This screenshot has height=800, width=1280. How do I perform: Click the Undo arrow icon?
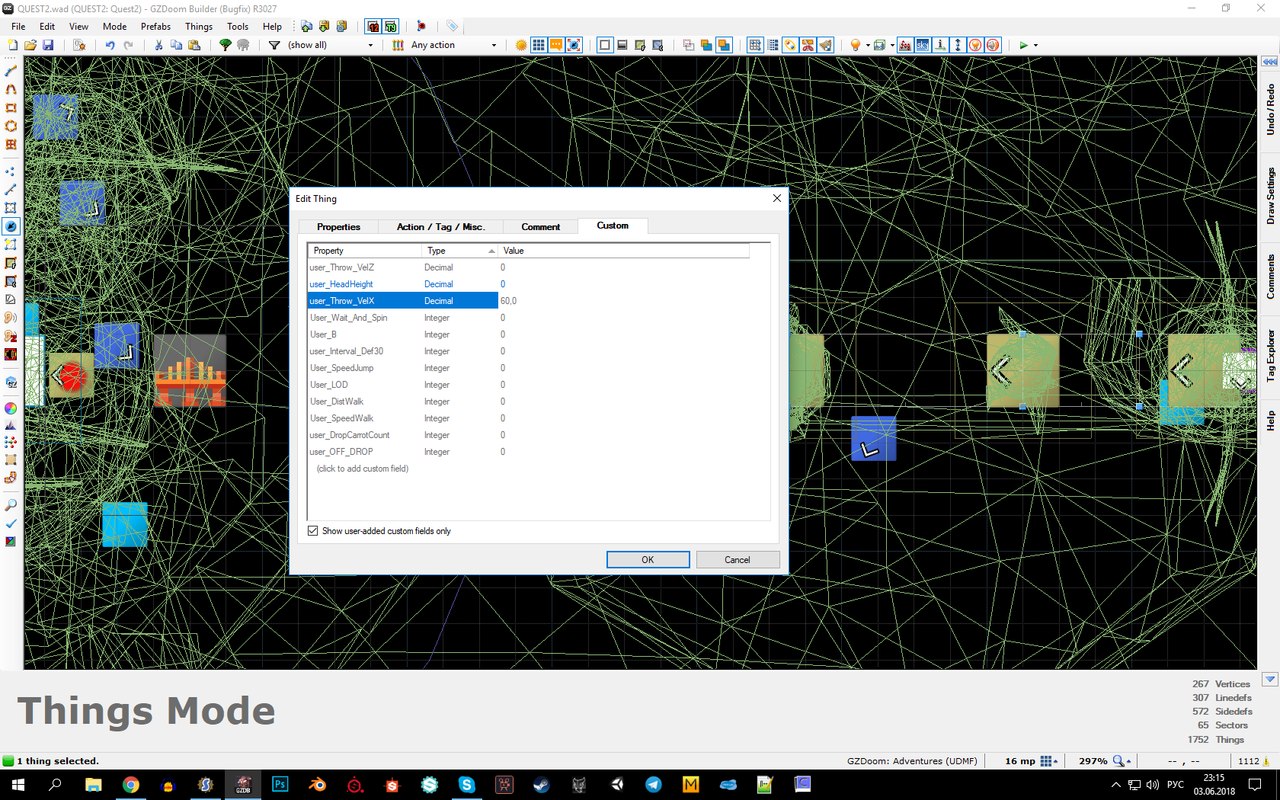(110, 45)
